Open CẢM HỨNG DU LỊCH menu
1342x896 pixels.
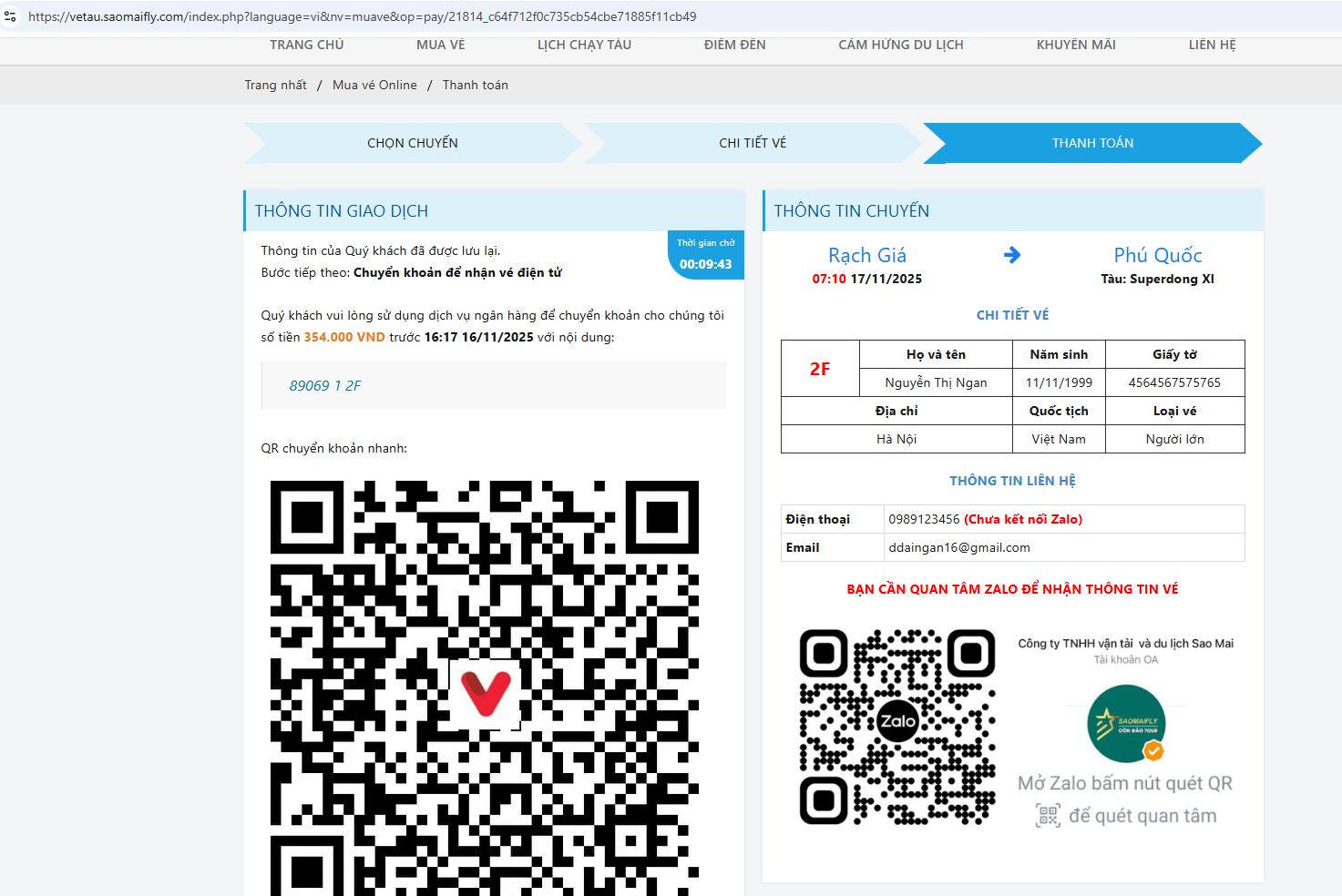[x=900, y=45]
